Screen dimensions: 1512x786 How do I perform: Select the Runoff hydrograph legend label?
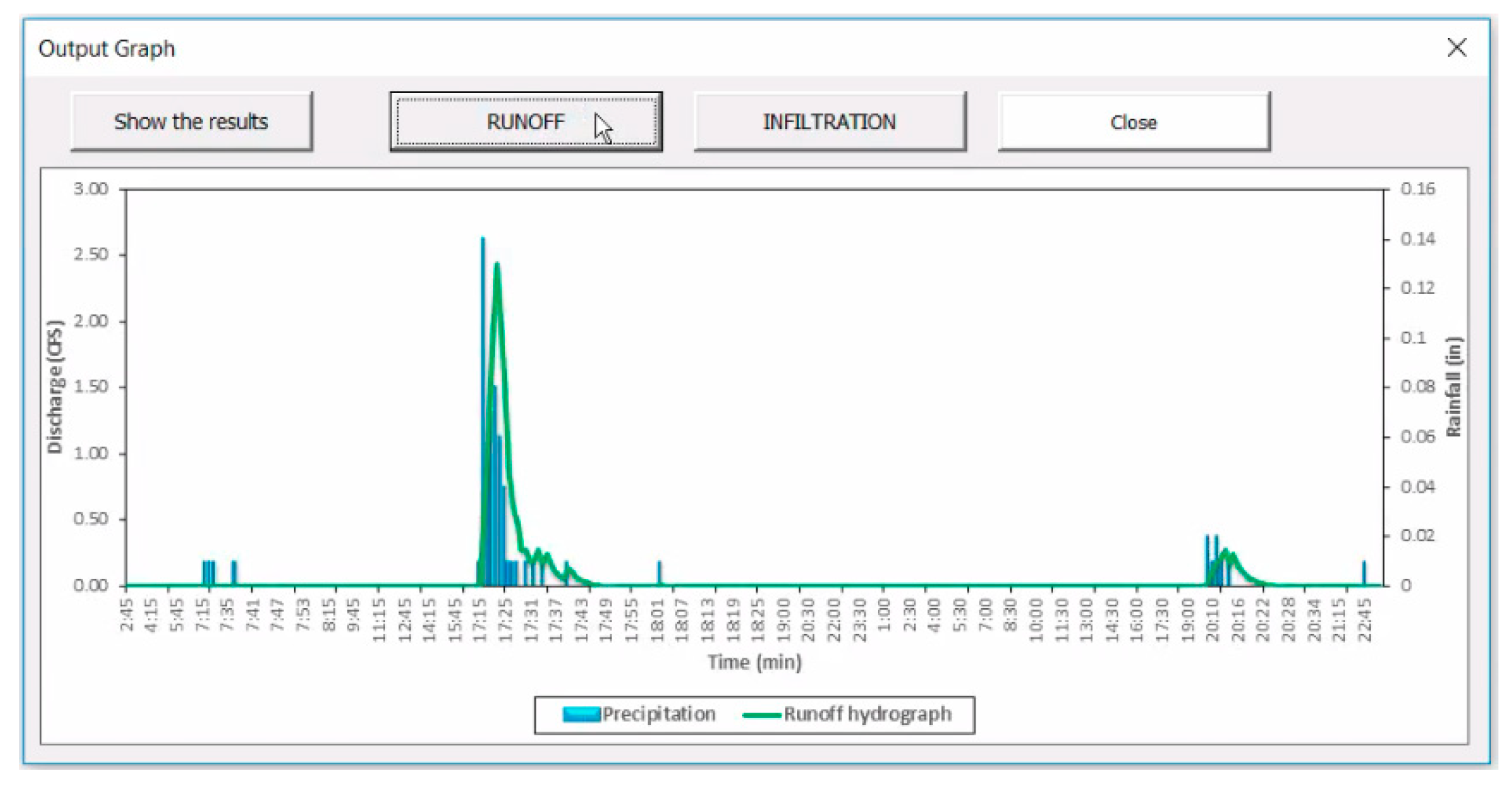coord(867,714)
